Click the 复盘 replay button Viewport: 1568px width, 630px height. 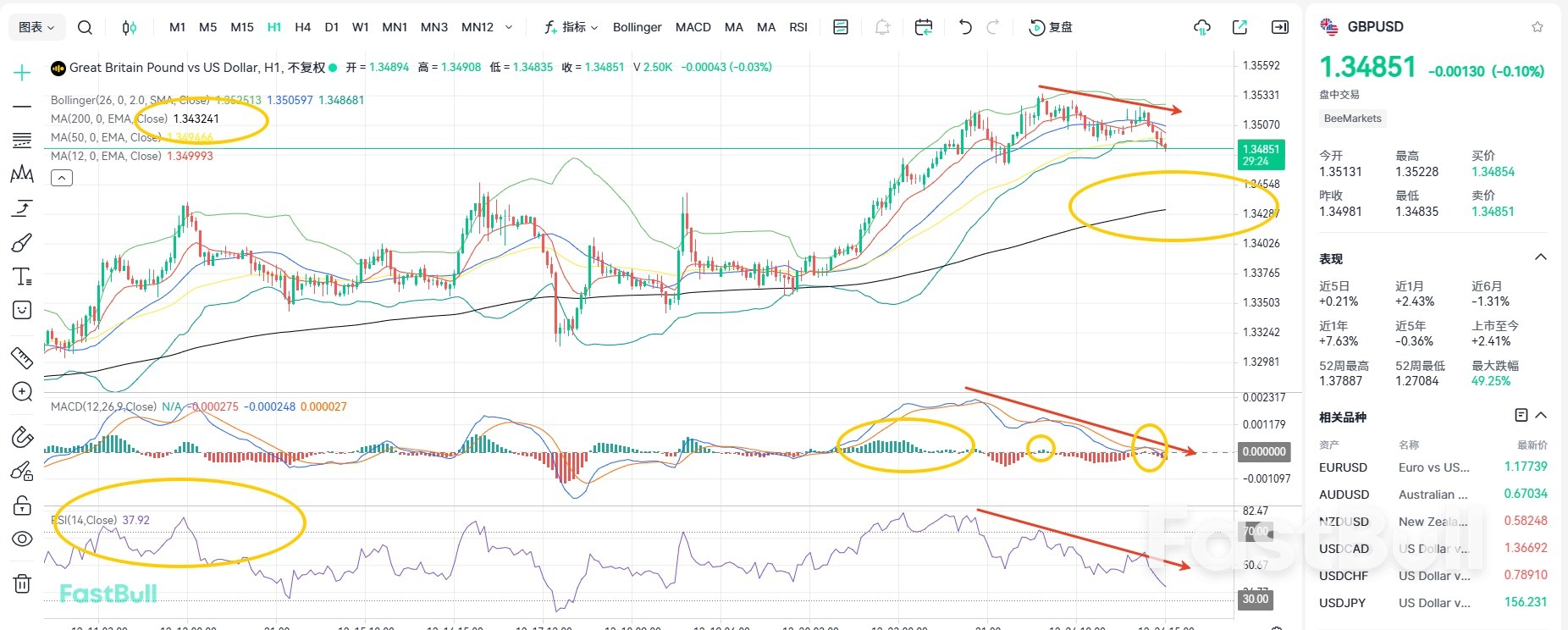point(1052,27)
